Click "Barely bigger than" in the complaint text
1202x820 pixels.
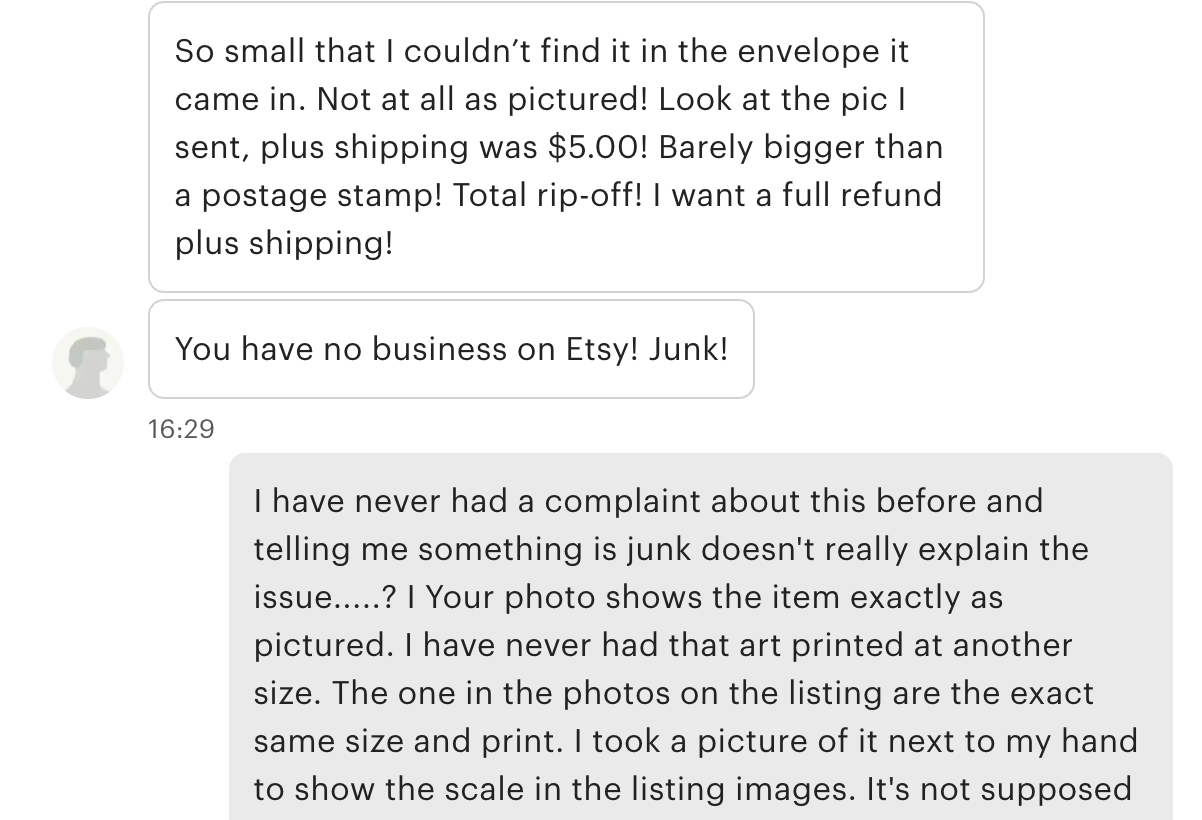pyautogui.click(x=800, y=147)
